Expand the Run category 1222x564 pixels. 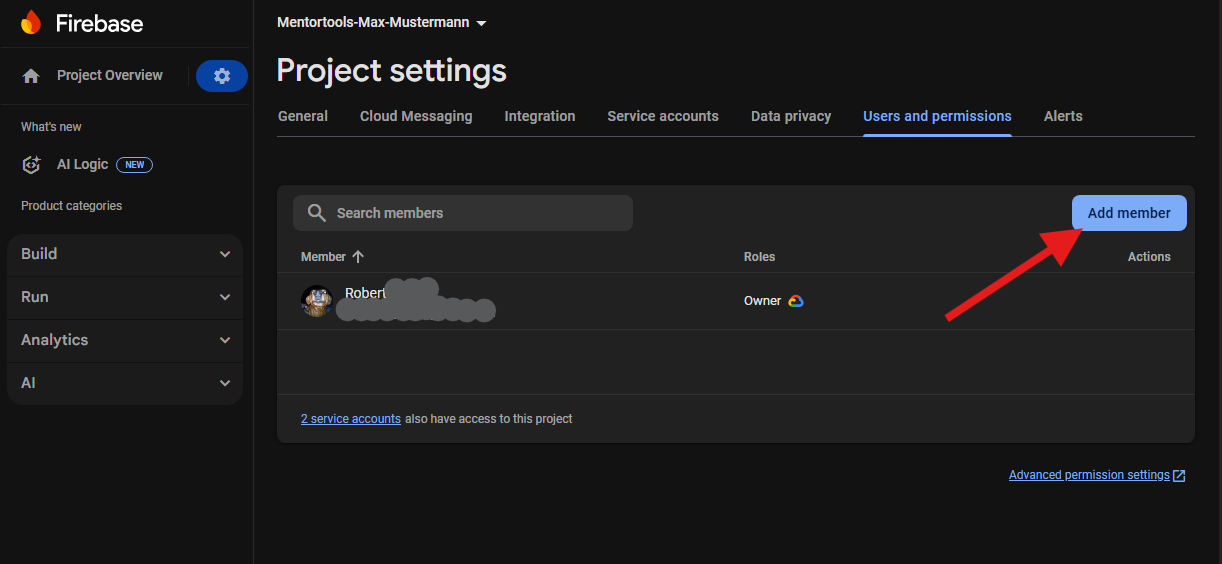tap(125, 297)
